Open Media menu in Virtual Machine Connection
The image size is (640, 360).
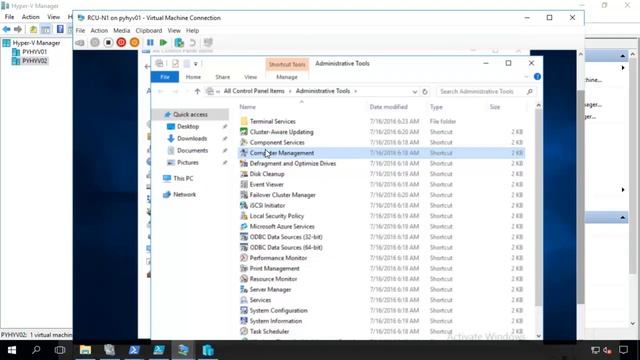click(x=122, y=31)
